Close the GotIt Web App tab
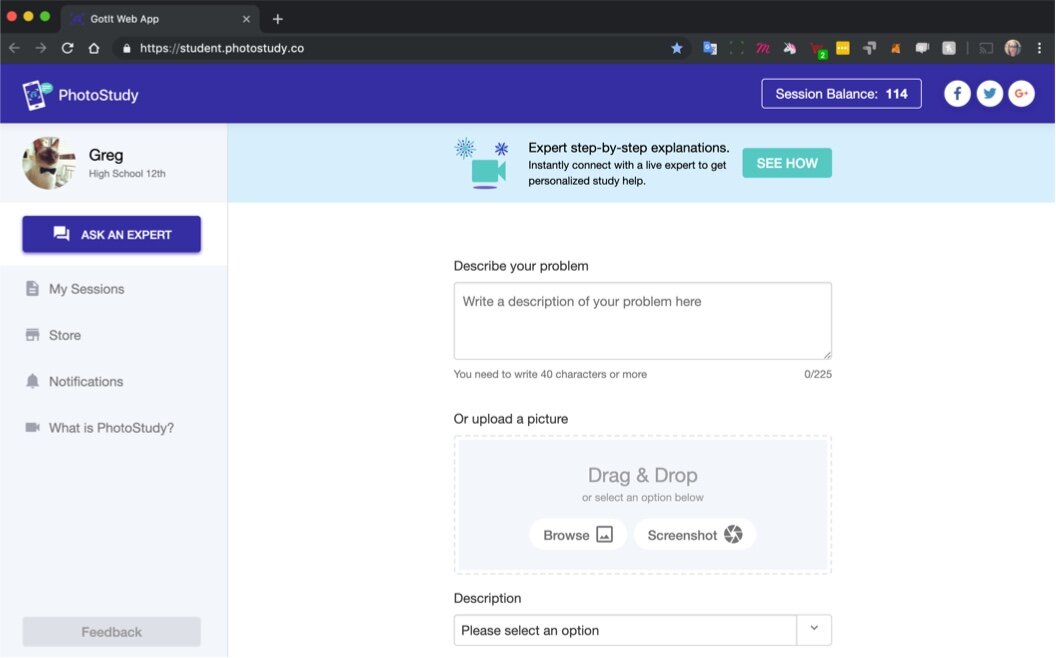Image resolution: width=1056 pixels, height=658 pixels. 246,19
